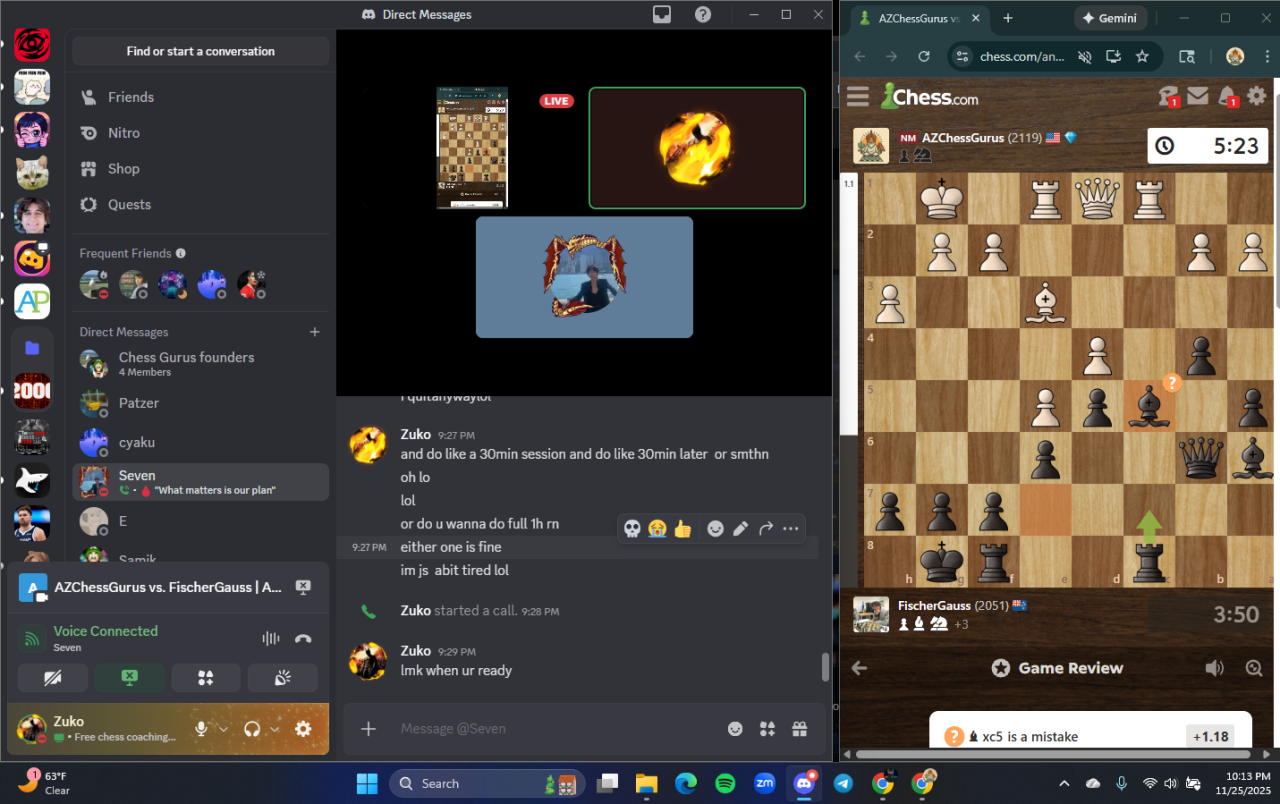Stop streaming using the monitor icon beside the stream title

[303, 588]
